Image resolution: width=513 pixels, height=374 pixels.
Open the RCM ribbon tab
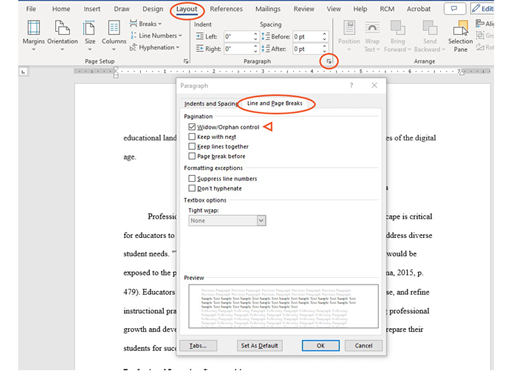[x=387, y=9]
